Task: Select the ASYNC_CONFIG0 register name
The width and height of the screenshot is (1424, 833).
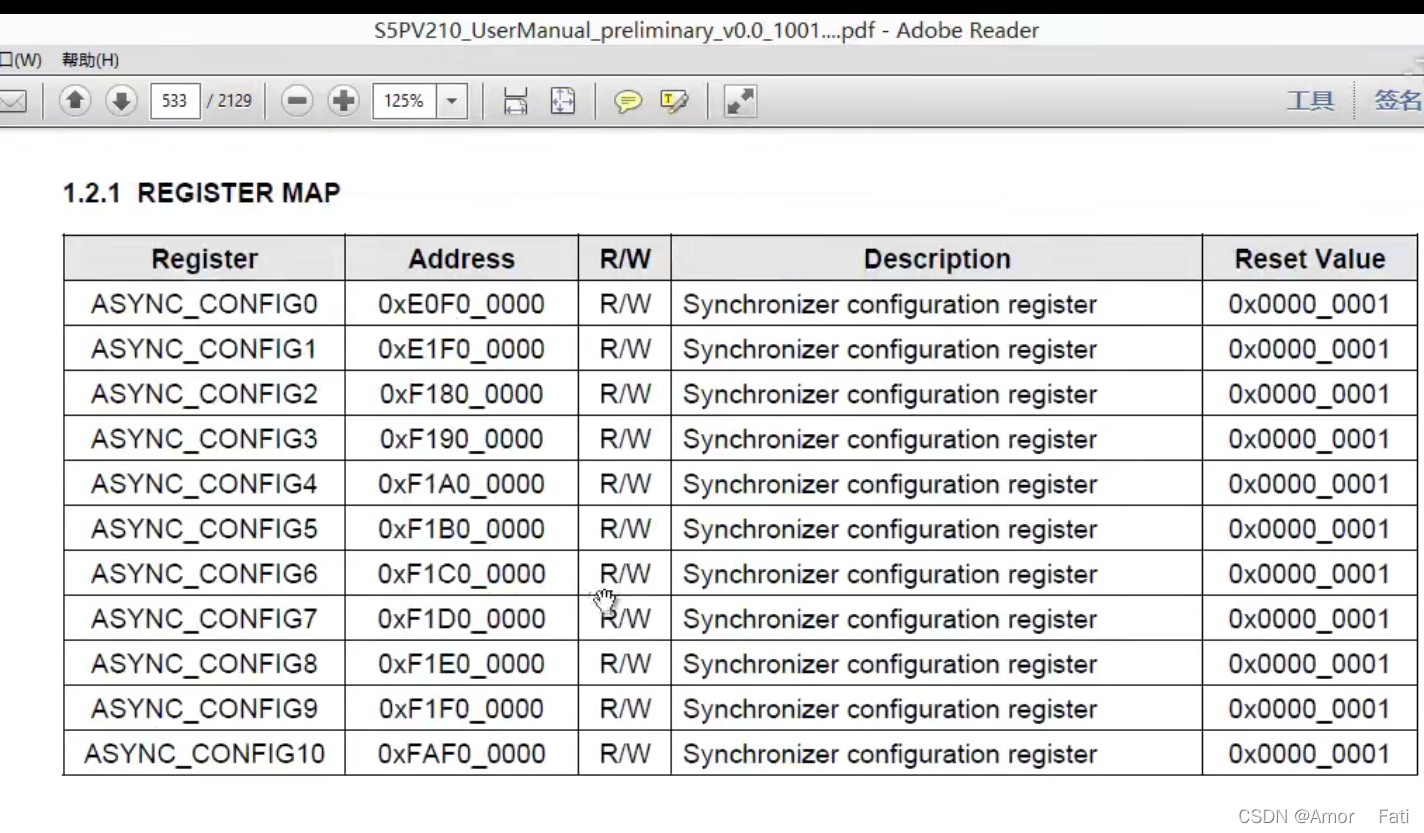Action: [204, 304]
